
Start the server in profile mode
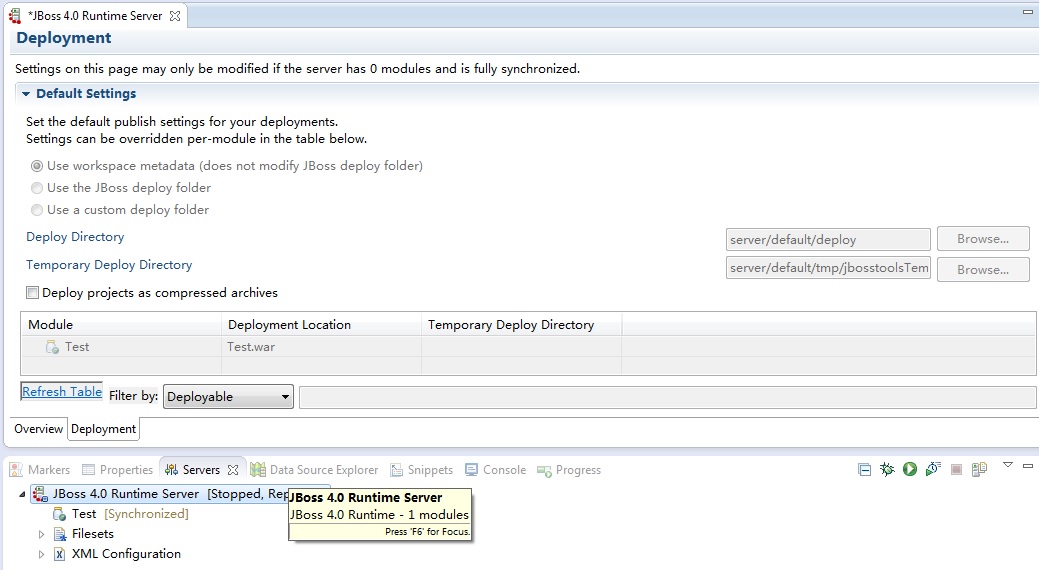pos(933,469)
